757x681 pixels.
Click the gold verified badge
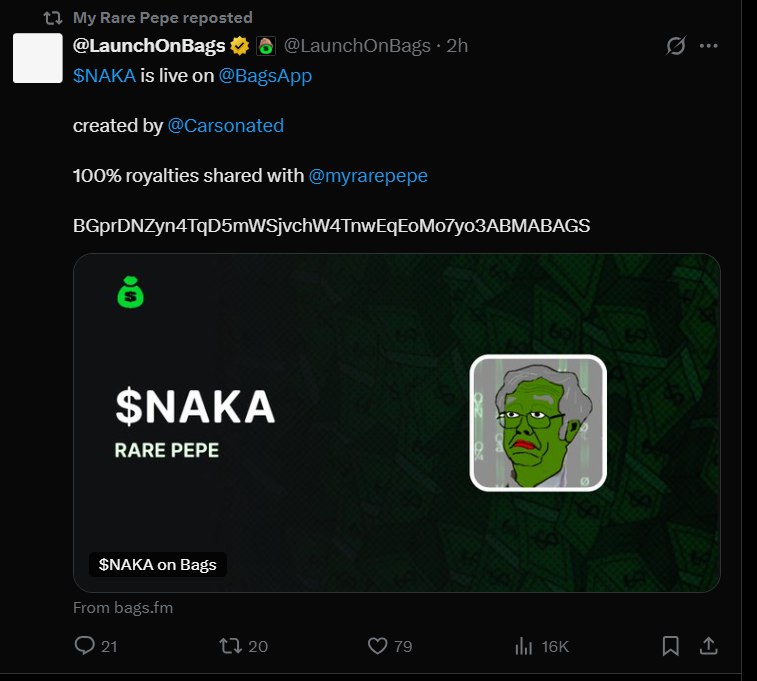point(240,46)
